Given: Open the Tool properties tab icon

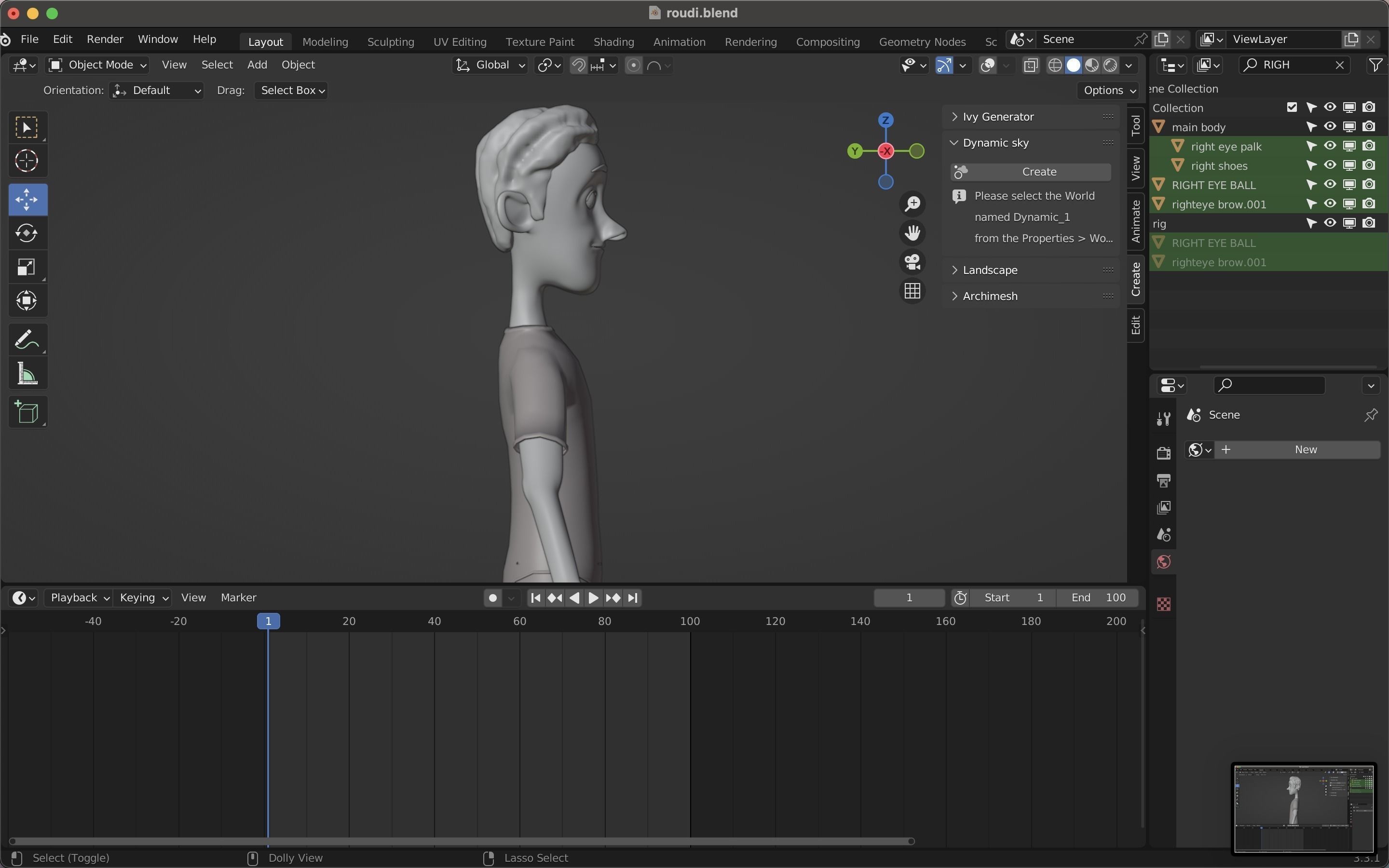Looking at the screenshot, I should (x=1163, y=420).
